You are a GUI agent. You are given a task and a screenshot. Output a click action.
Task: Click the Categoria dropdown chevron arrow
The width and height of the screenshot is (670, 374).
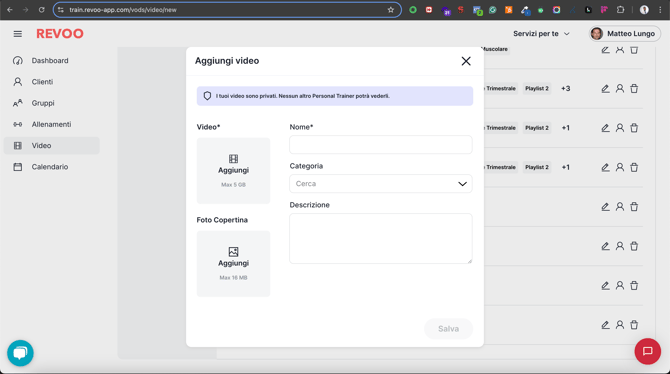tap(462, 184)
